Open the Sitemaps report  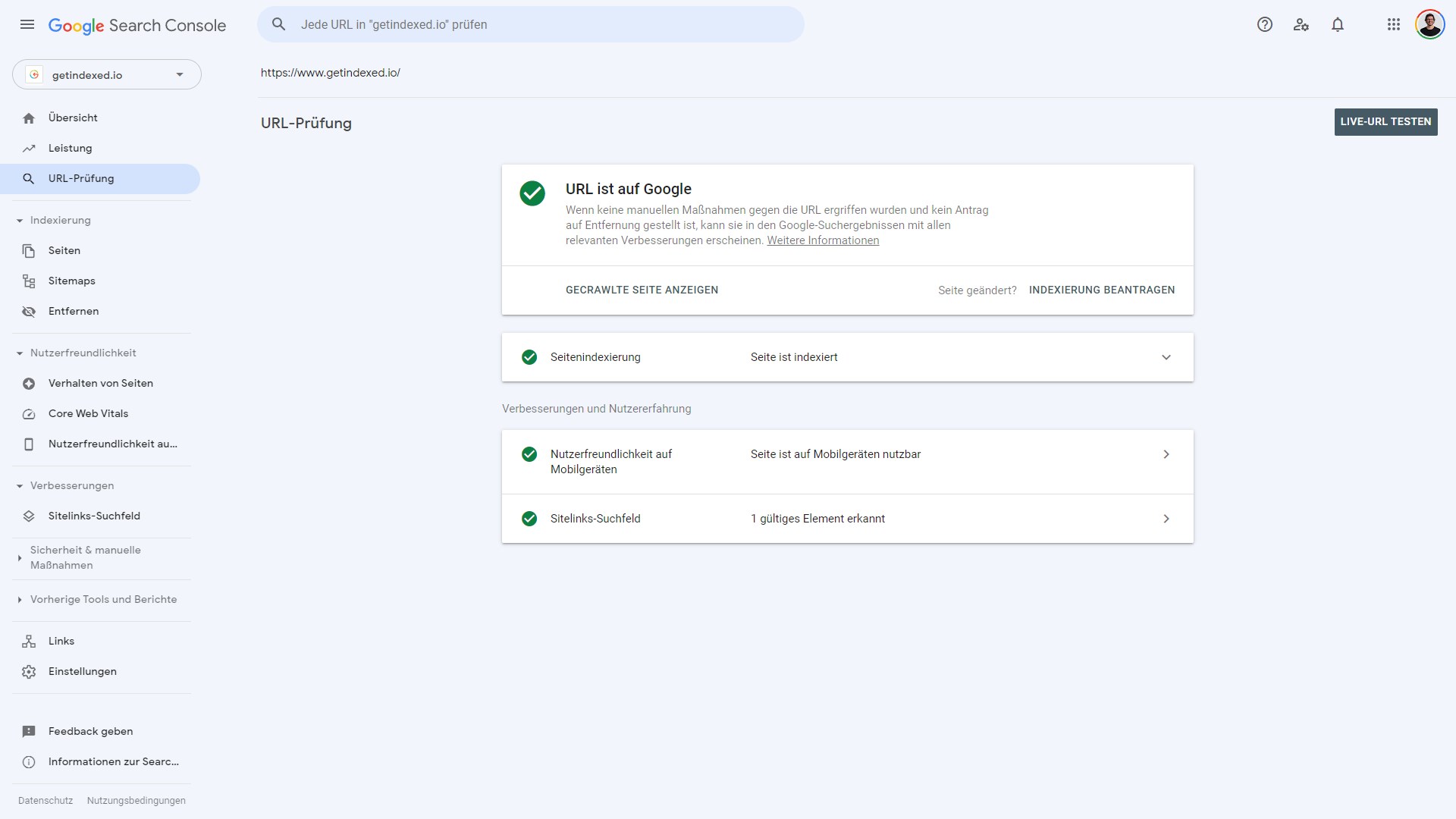point(71,281)
